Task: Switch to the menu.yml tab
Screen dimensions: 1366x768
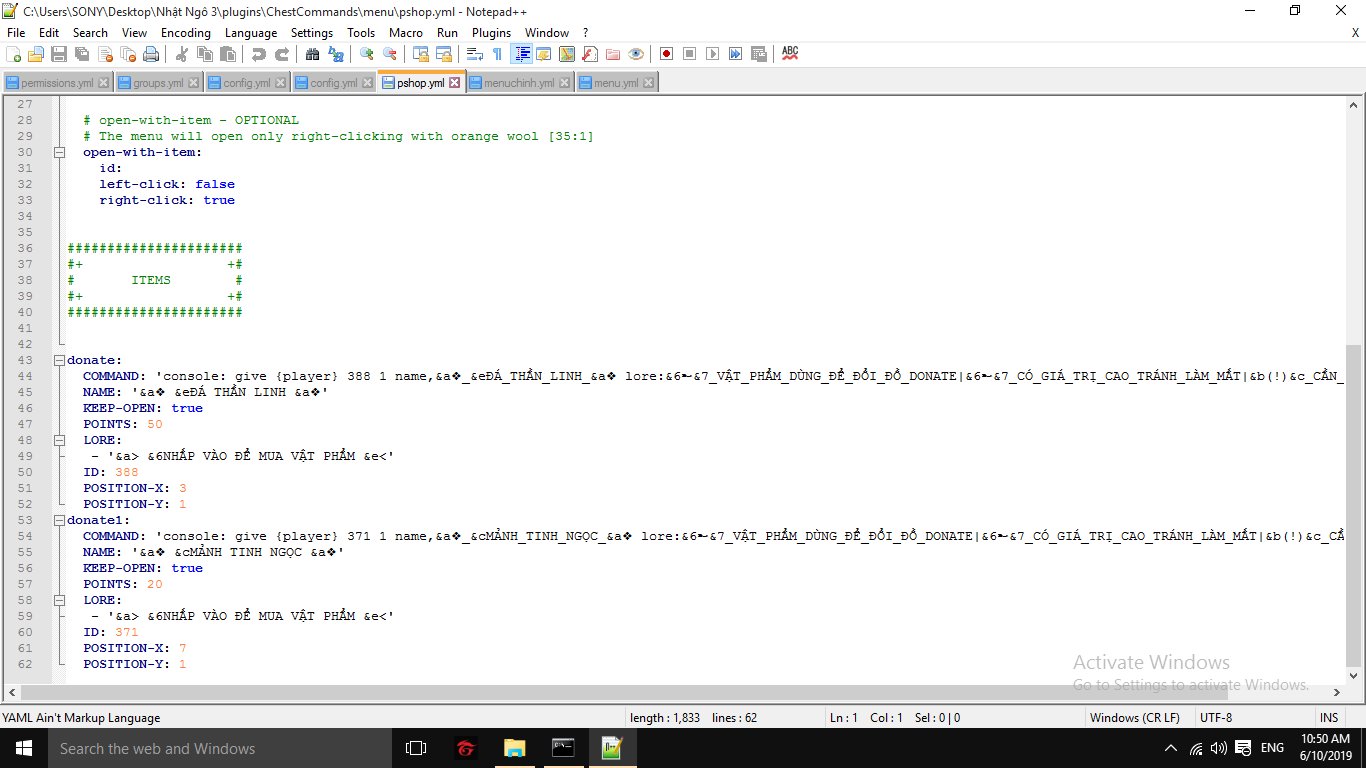Action: coord(616,83)
